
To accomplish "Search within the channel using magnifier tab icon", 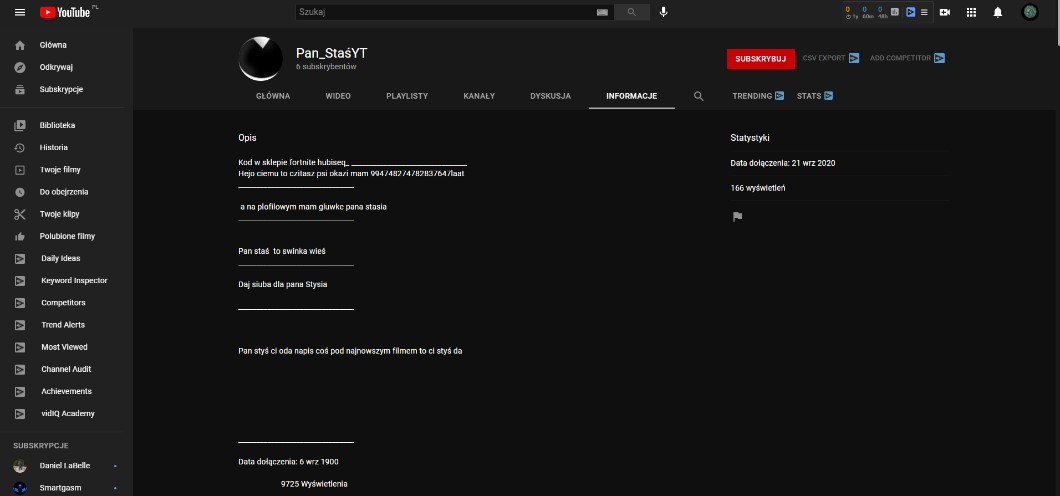I will (698, 96).
